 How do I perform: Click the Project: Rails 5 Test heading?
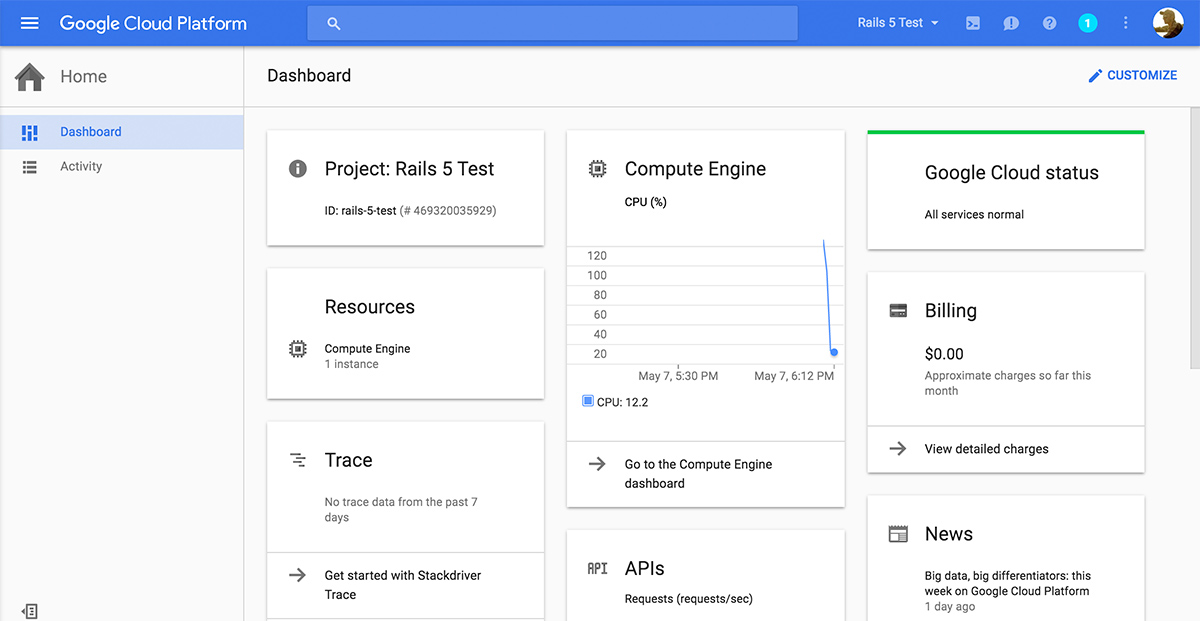(409, 169)
